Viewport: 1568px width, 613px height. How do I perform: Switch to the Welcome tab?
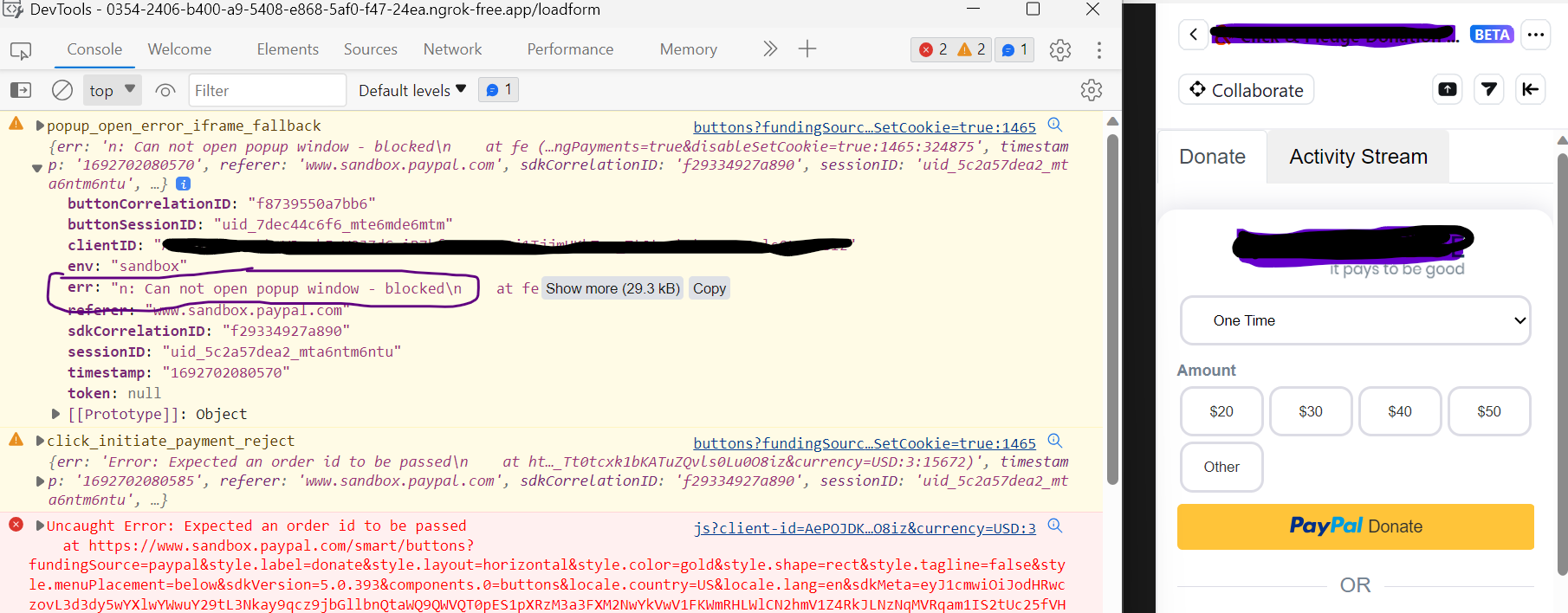179,49
